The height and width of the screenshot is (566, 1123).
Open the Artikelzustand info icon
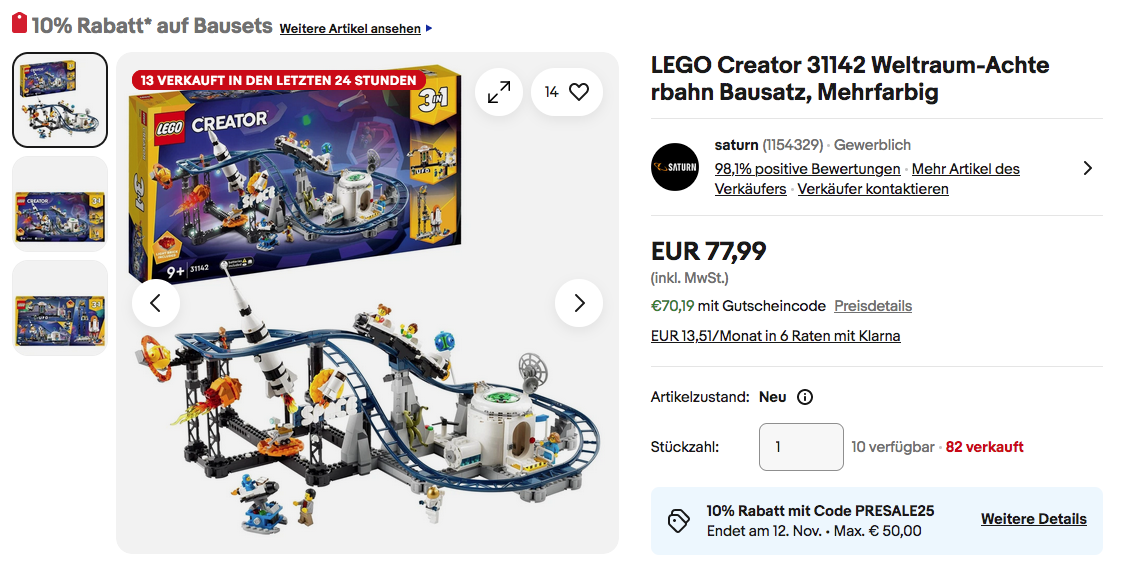[x=805, y=397]
